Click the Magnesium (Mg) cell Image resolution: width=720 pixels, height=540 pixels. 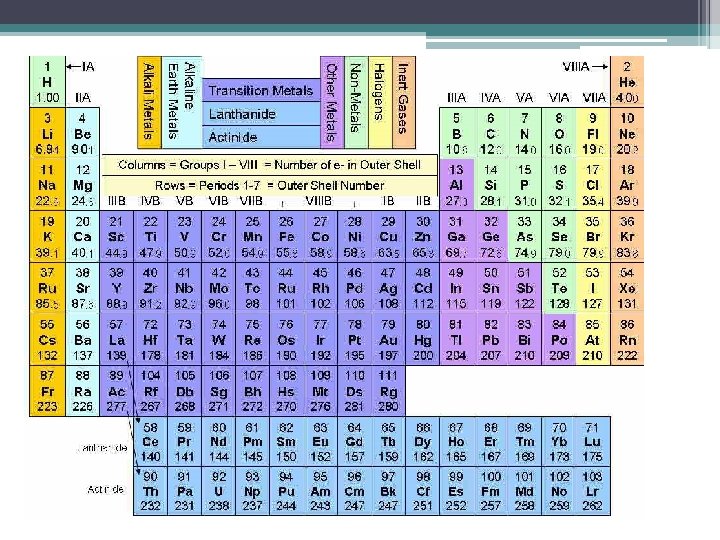click(x=83, y=185)
